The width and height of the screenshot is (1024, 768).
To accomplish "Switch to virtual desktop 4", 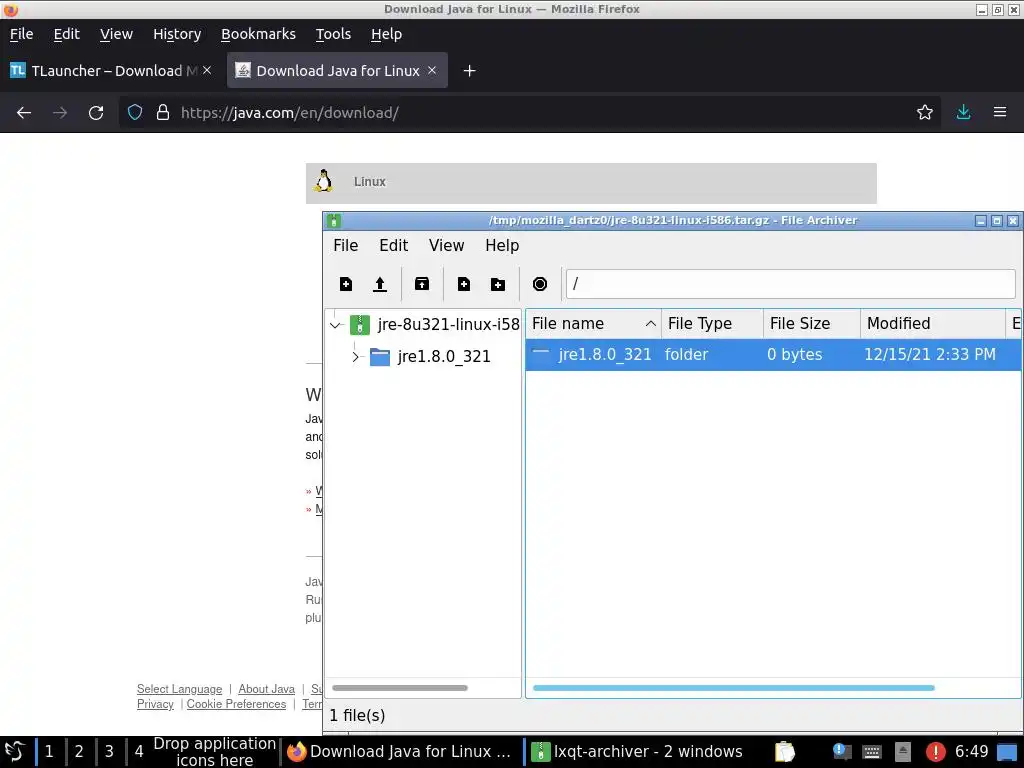I will coord(139,752).
